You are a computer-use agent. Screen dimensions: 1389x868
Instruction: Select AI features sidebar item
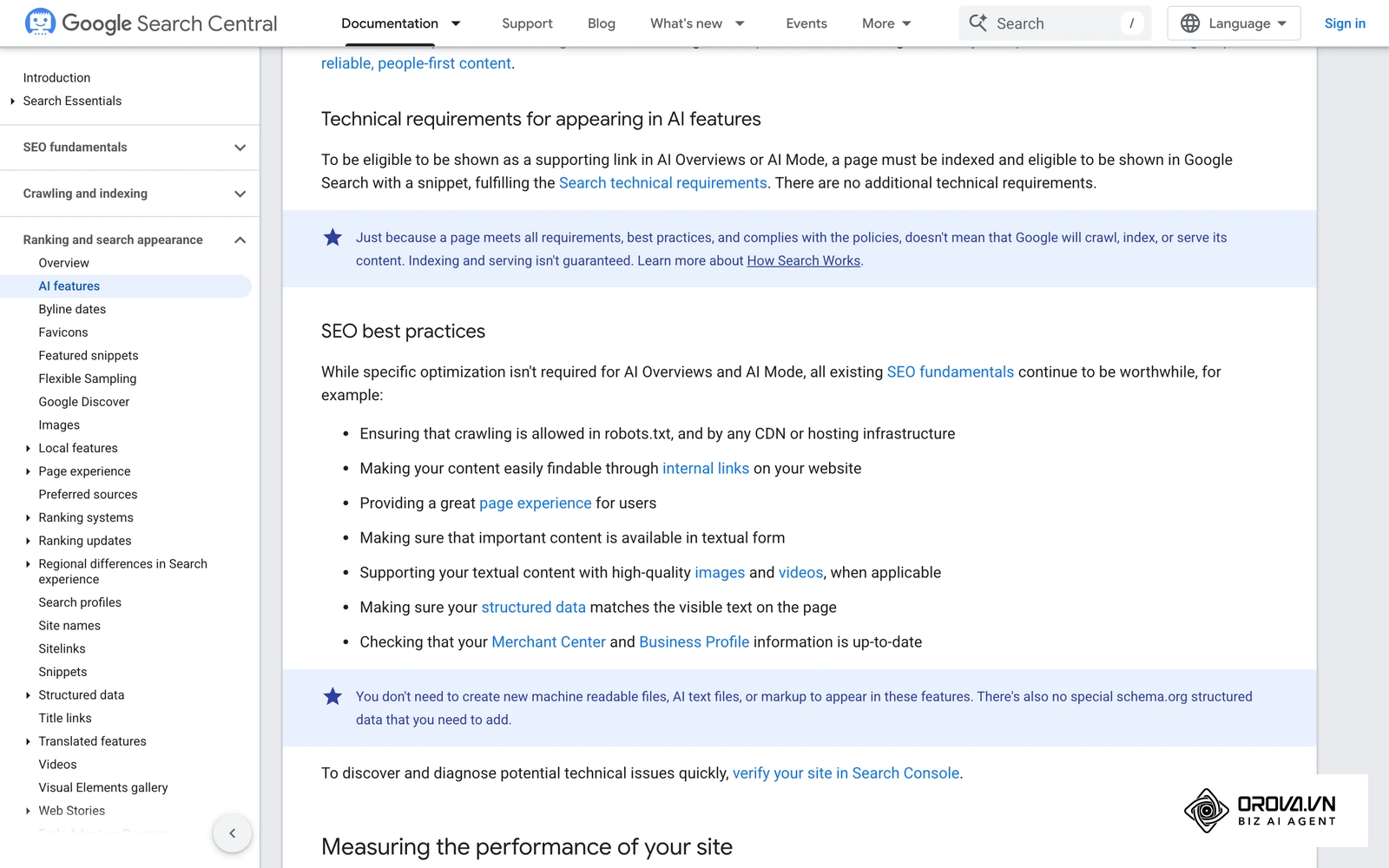coord(126,286)
